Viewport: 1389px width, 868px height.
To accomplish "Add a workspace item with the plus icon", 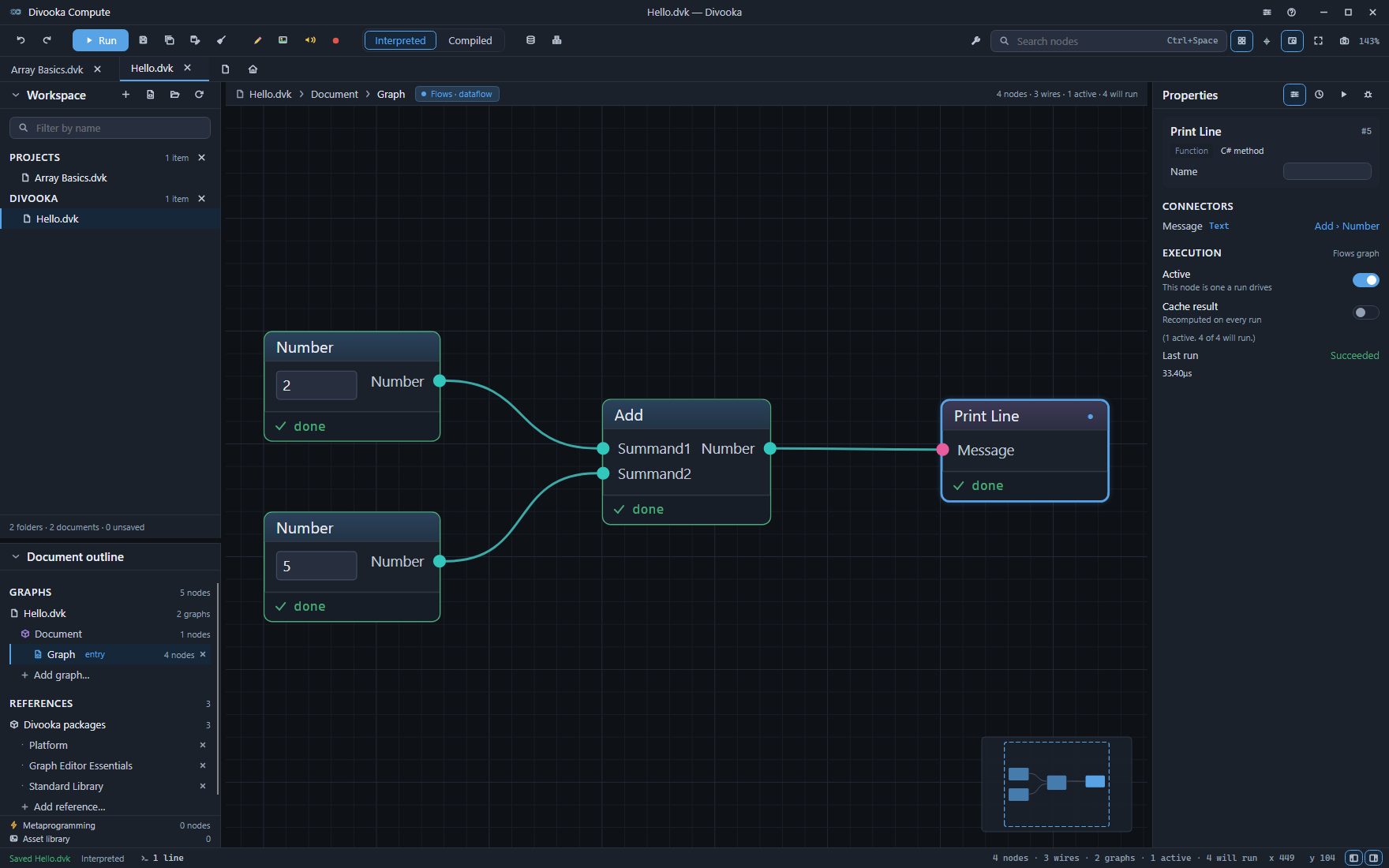I will point(125,95).
